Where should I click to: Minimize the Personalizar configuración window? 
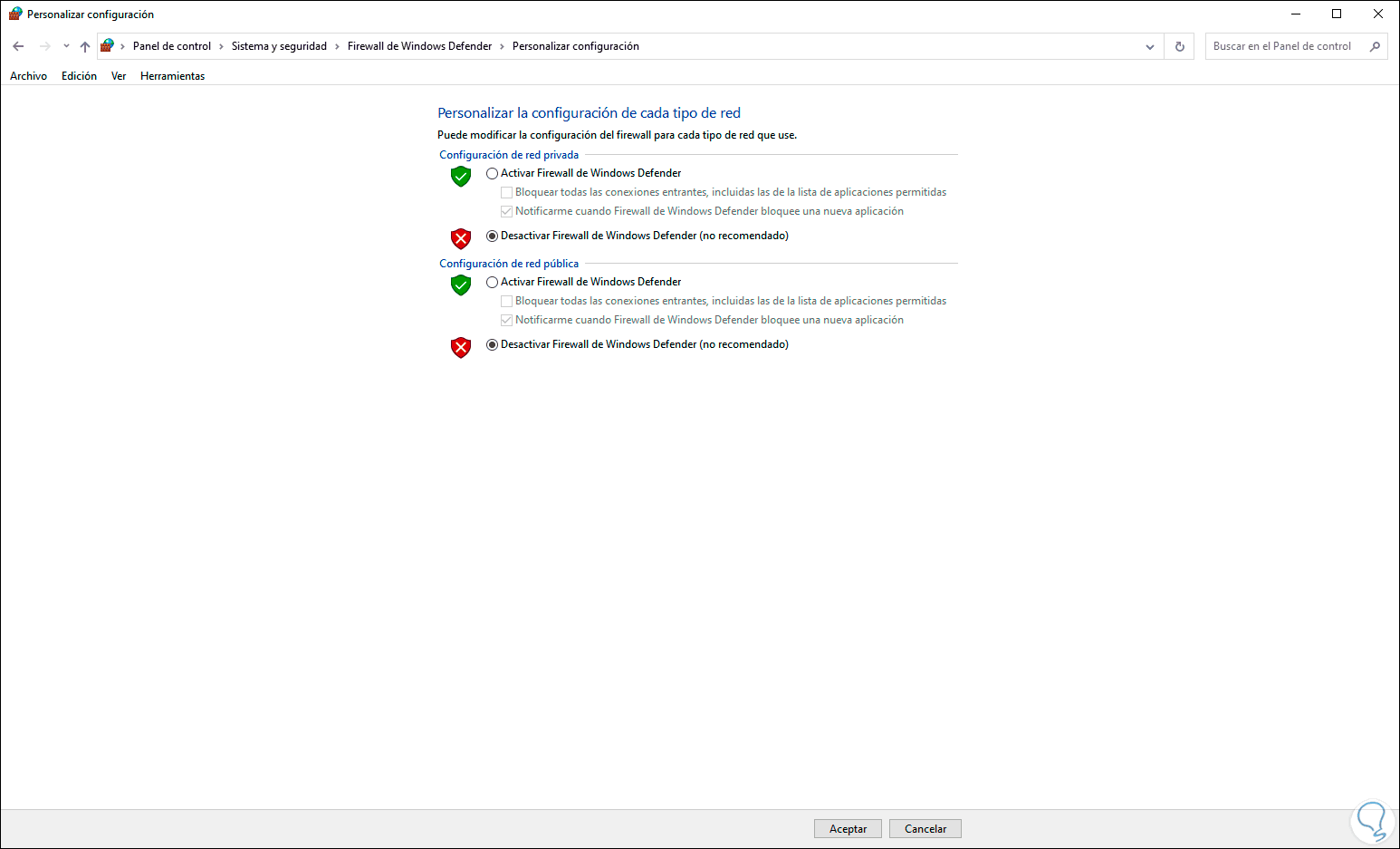point(1295,14)
